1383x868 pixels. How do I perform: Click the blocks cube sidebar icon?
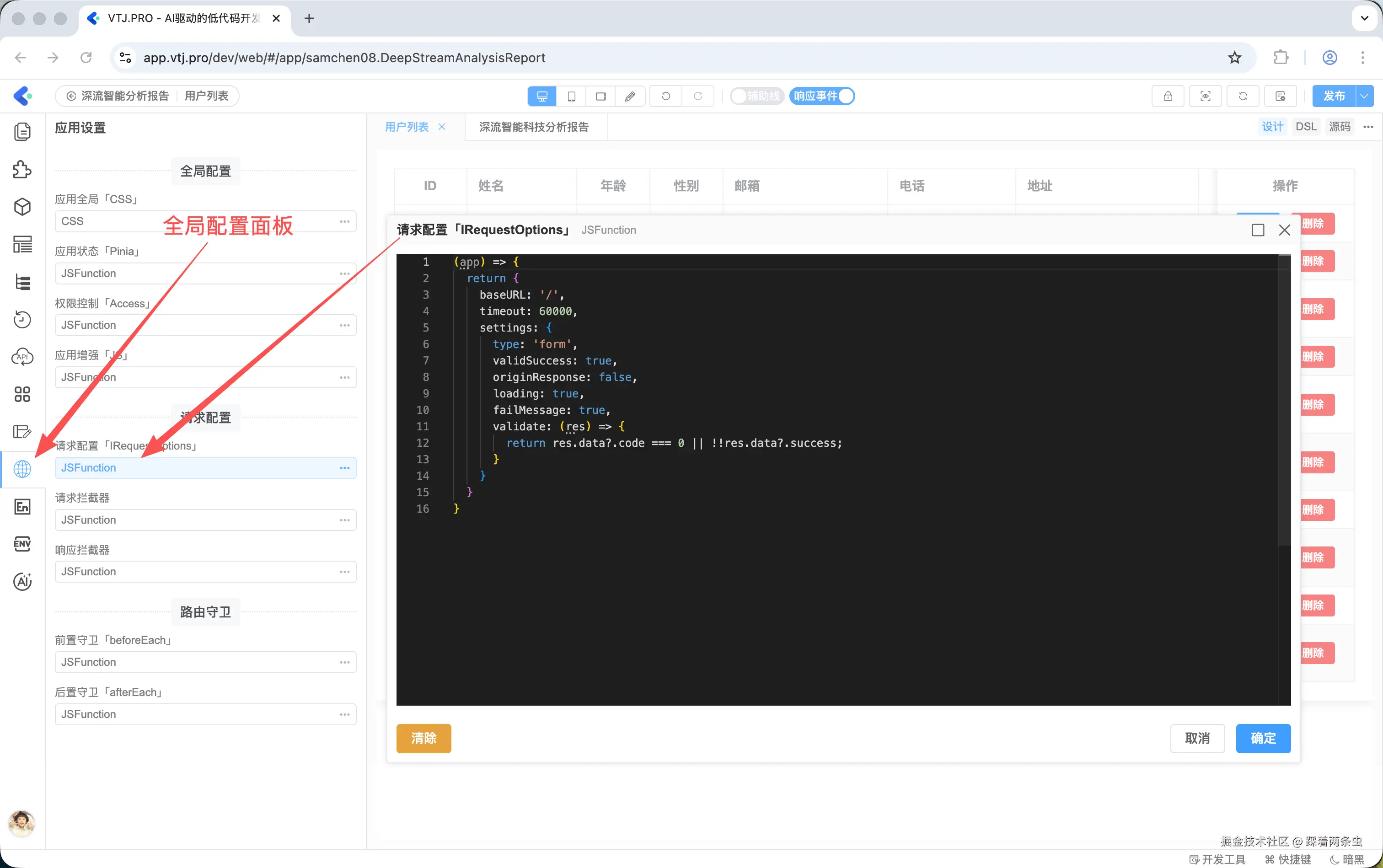(22, 207)
